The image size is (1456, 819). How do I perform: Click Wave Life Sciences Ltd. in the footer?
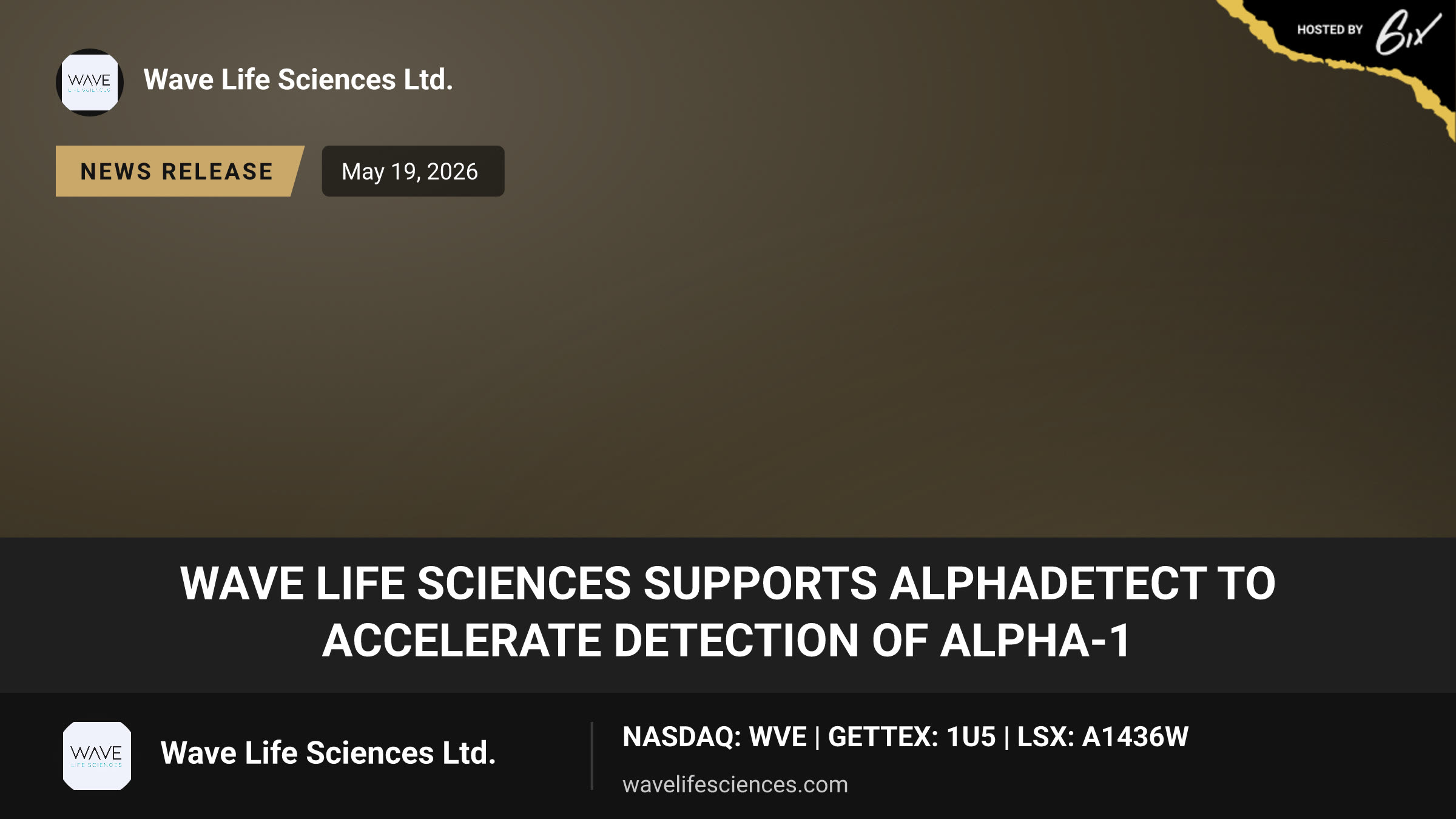pyautogui.click(x=328, y=753)
